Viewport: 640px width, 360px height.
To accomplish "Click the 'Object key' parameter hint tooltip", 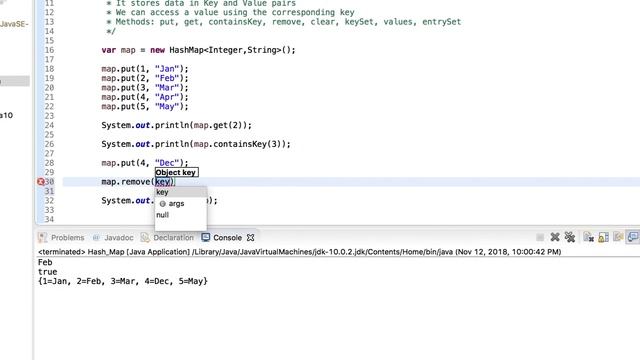I will coord(176,172).
